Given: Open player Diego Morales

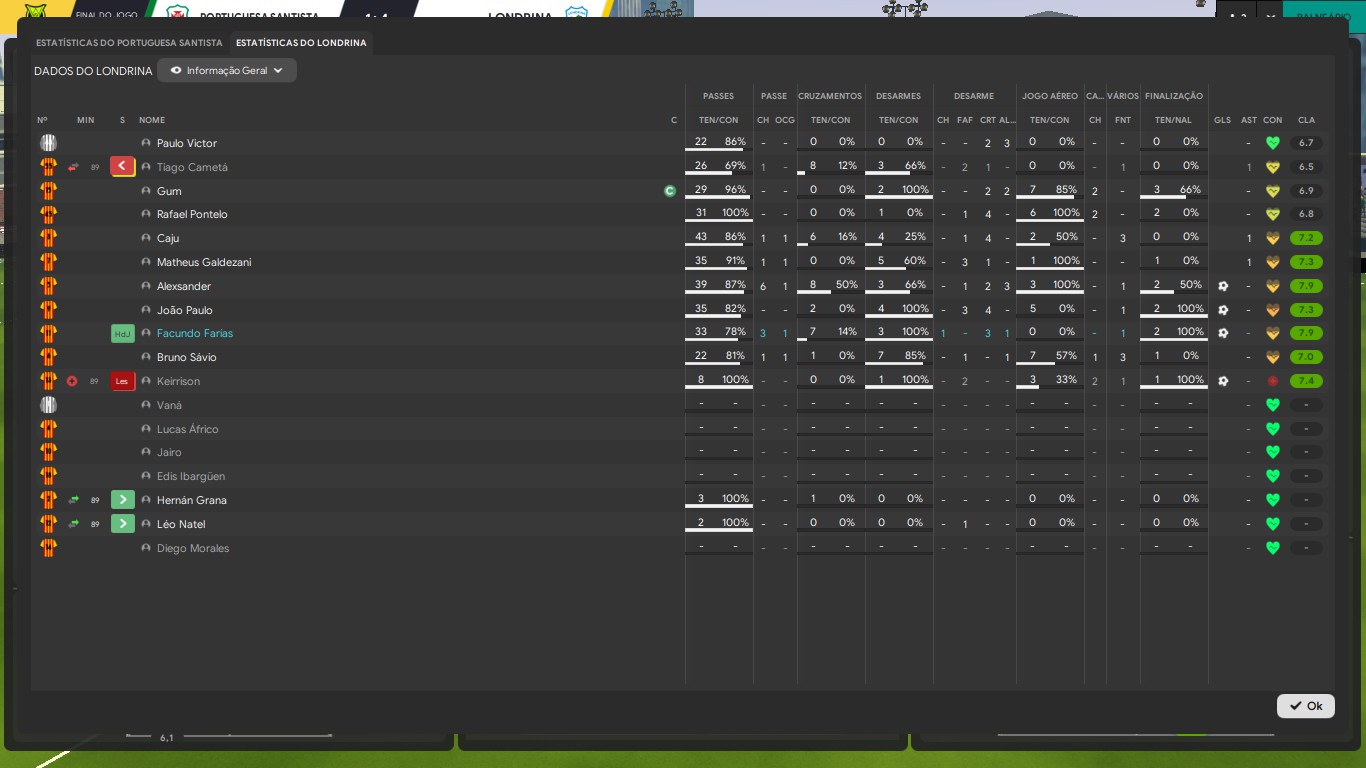Looking at the screenshot, I should (193, 548).
